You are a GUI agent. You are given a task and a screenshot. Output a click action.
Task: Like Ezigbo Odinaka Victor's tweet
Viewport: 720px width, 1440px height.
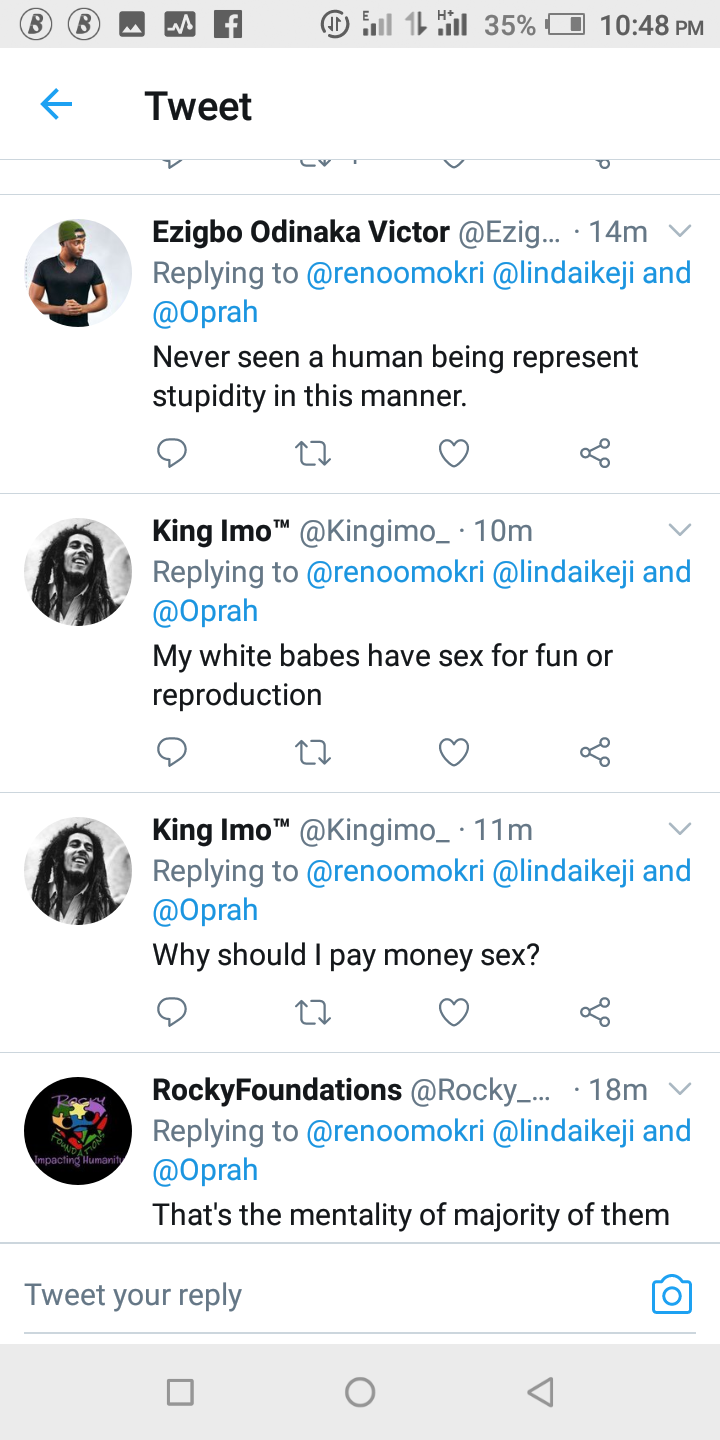click(454, 455)
